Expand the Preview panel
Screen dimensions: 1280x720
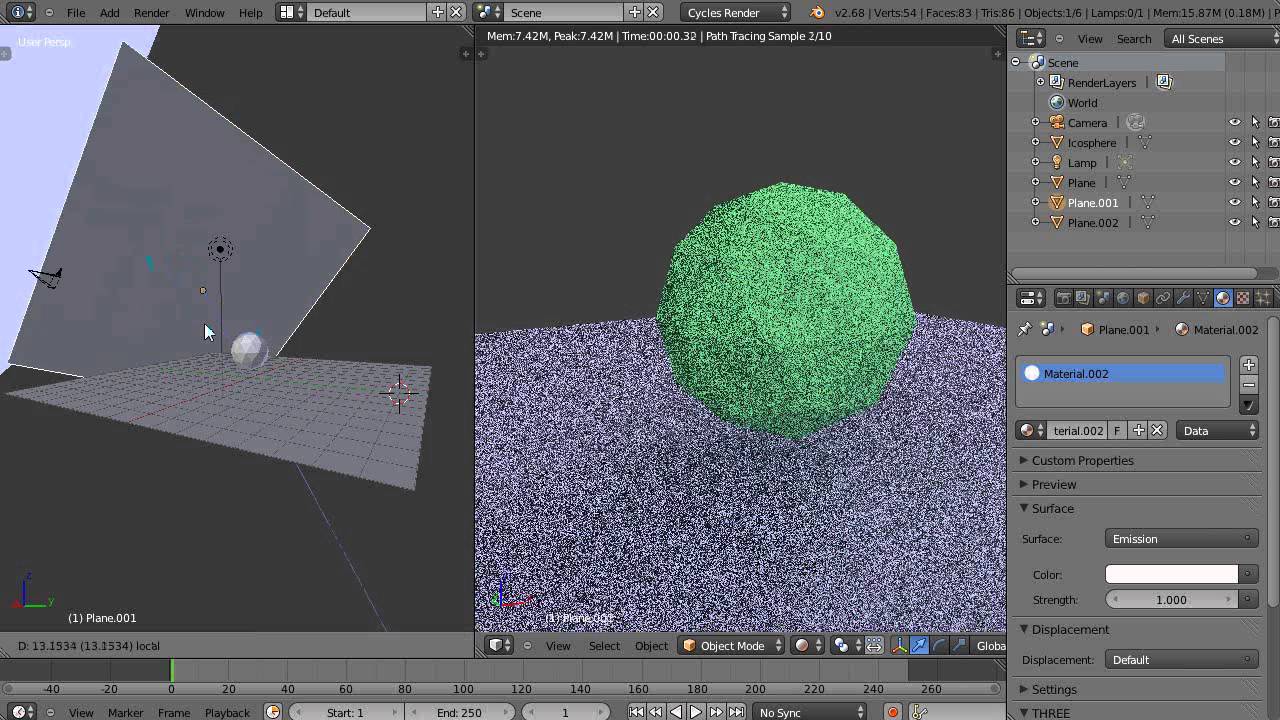1054,485
